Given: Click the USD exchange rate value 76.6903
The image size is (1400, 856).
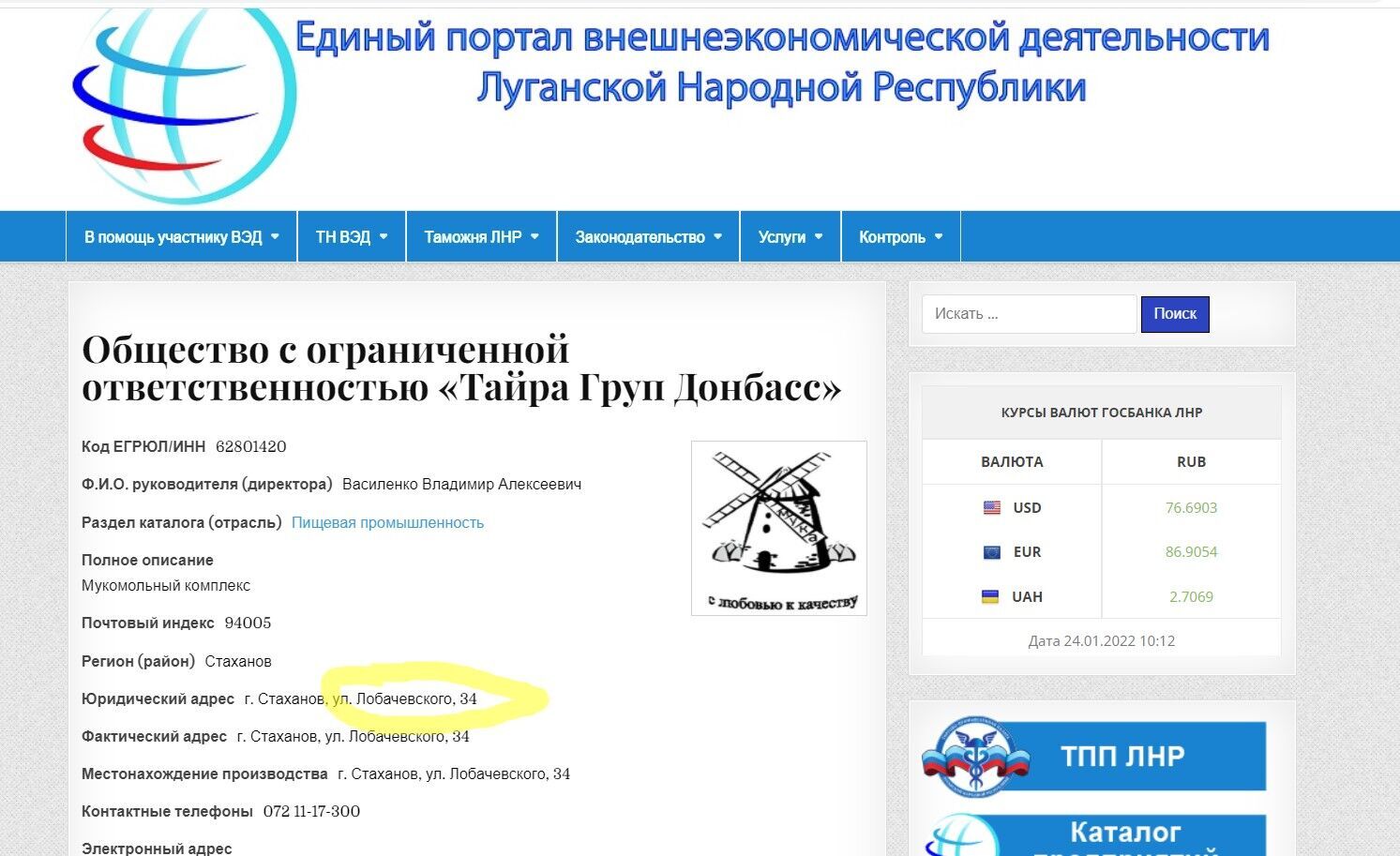Looking at the screenshot, I should [1191, 507].
